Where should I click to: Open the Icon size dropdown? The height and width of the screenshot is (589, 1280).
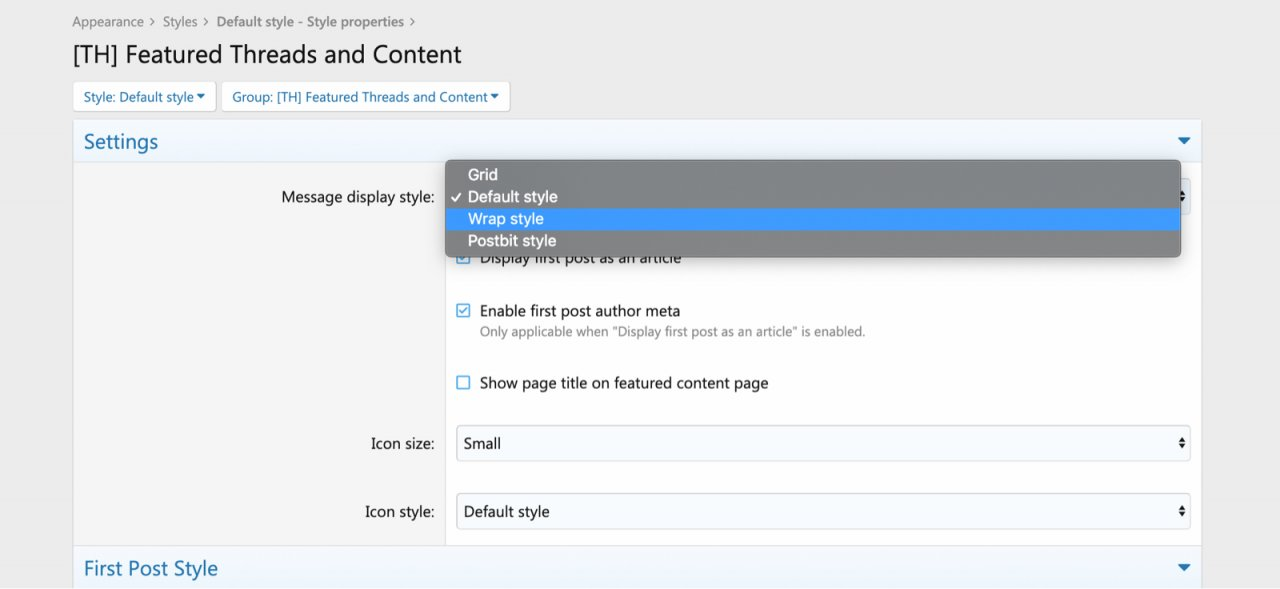(x=822, y=443)
